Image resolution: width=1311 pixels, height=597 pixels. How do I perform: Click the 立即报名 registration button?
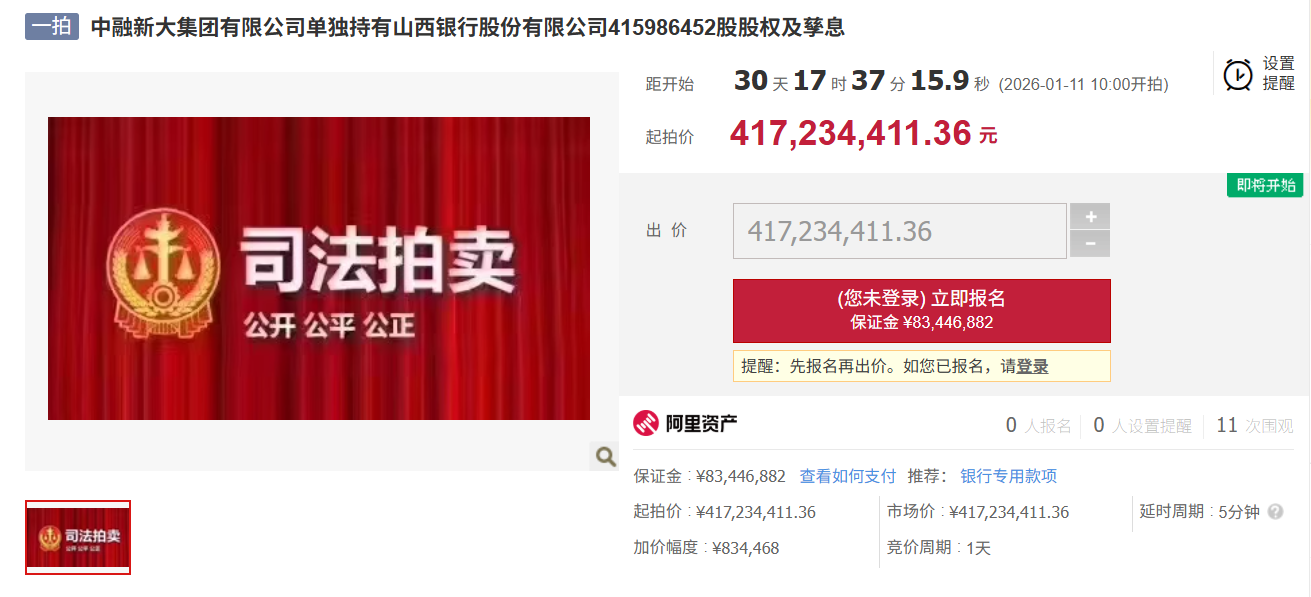(x=921, y=310)
